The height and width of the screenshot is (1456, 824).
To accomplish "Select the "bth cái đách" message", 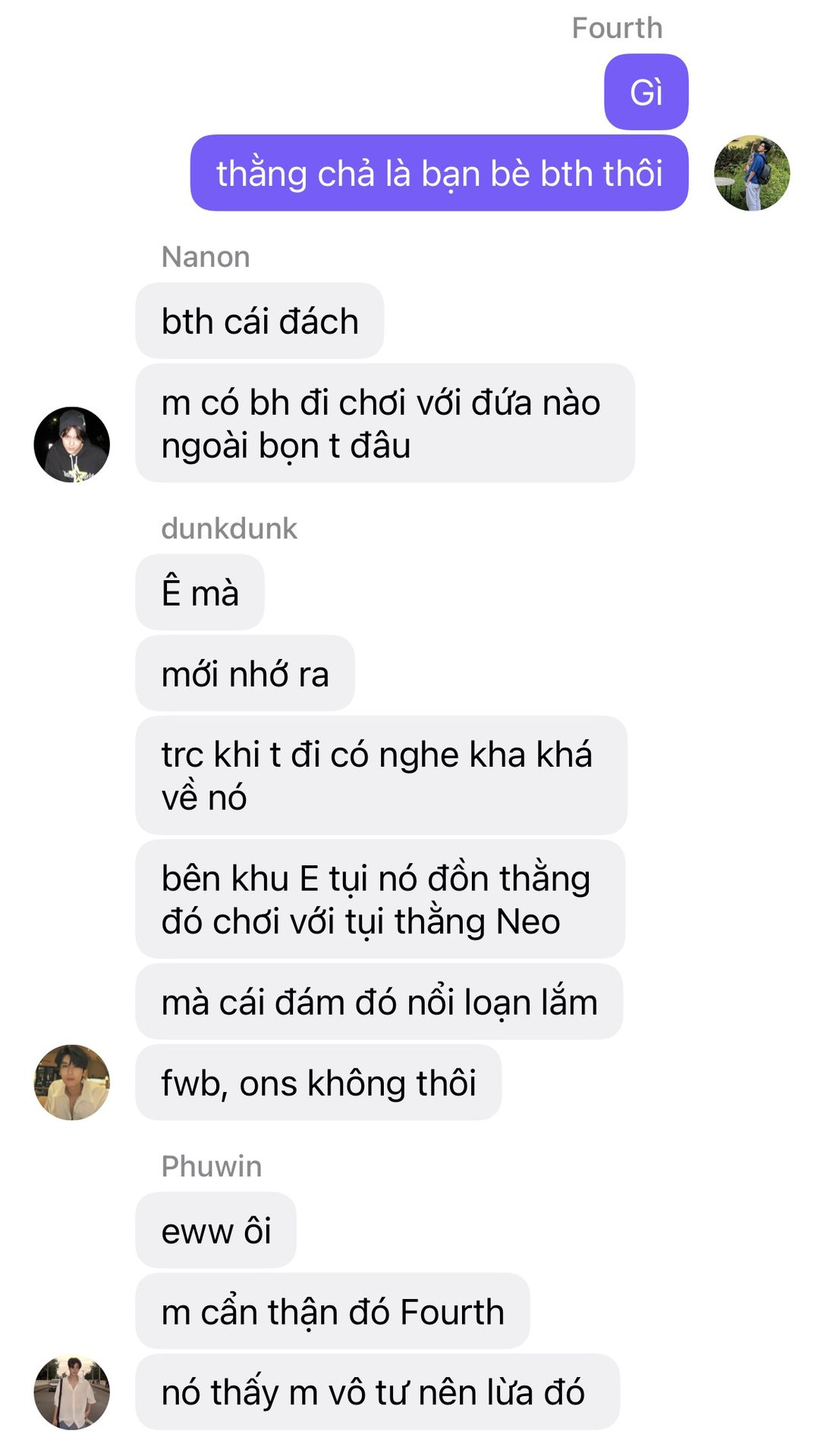I will coord(259,321).
